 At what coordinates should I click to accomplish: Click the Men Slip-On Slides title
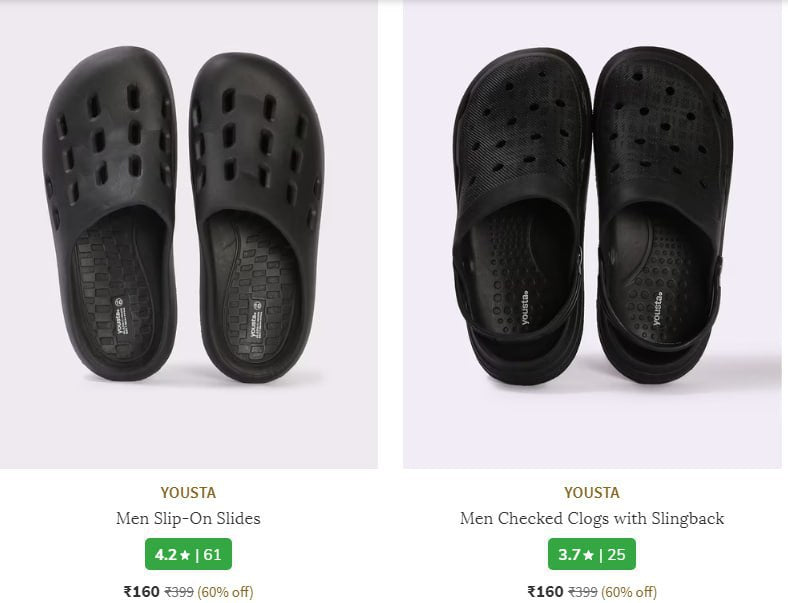pos(188,519)
